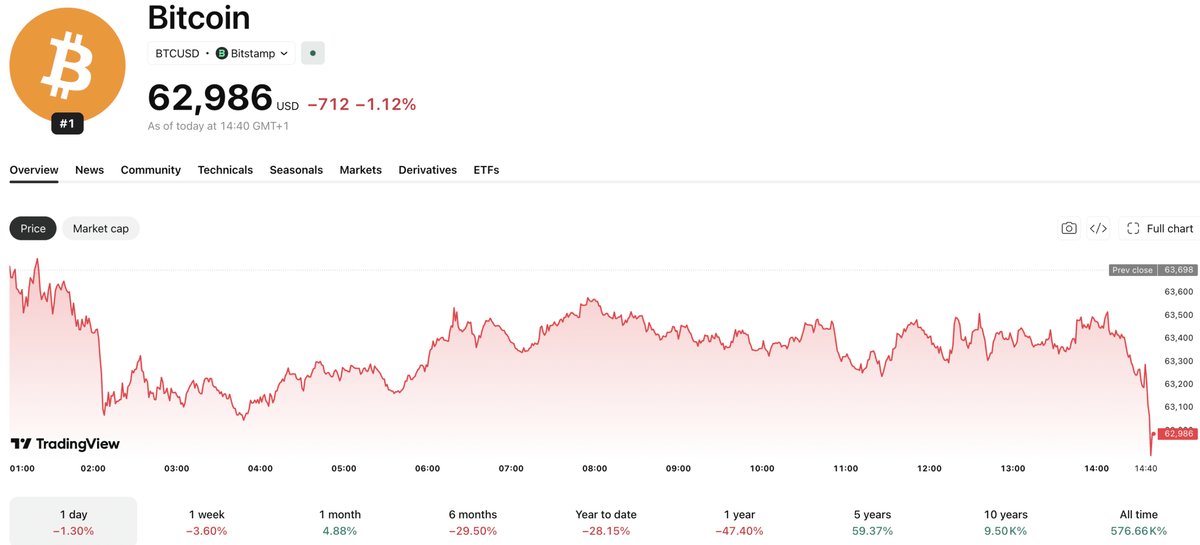The width and height of the screenshot is (1200, 545).
Task: Open the Technicals tab
Action: pos(225,170)
